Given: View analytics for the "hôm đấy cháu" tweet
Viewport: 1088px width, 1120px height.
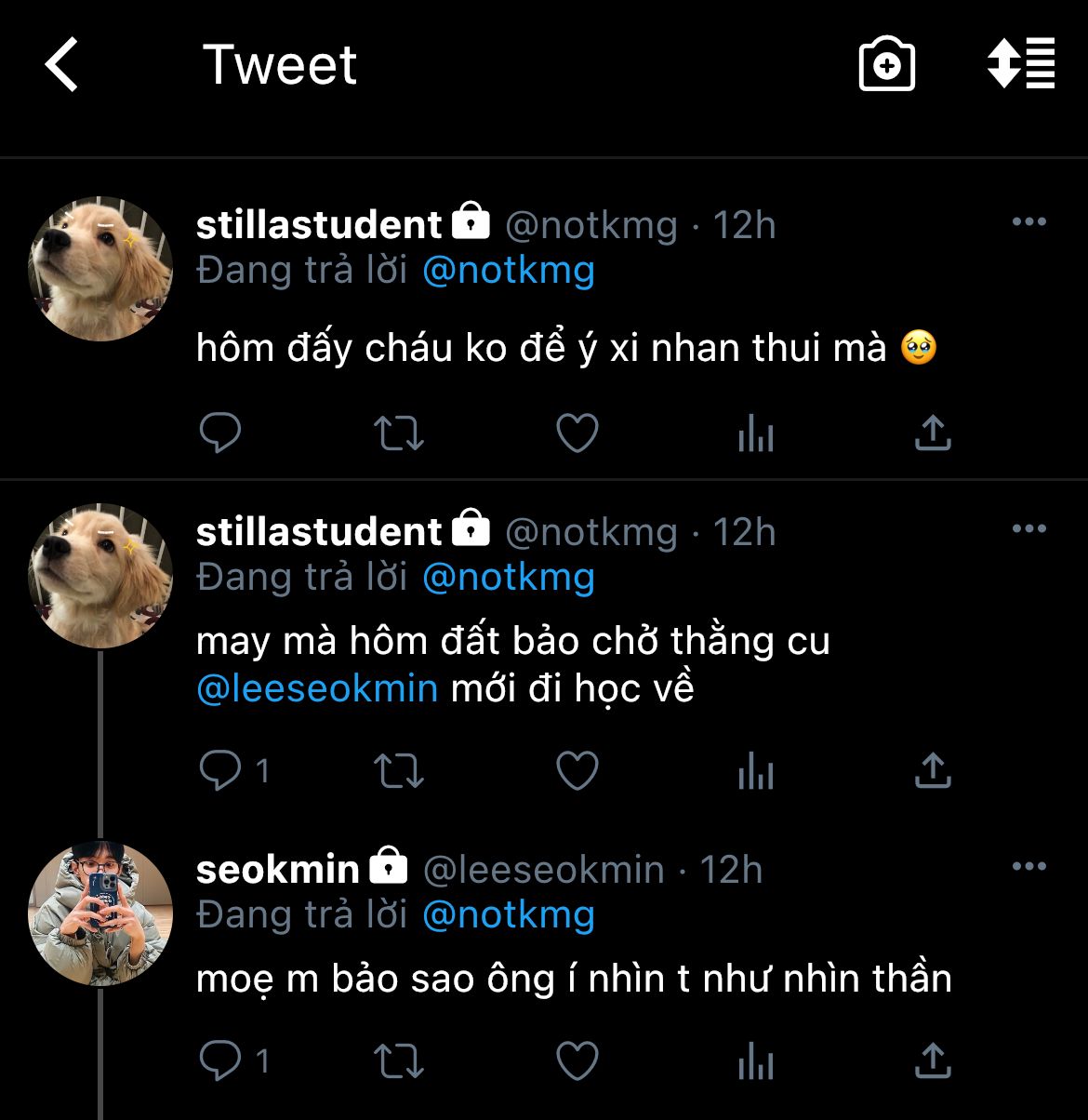Looking at the screenshot, I should [755, 433].
